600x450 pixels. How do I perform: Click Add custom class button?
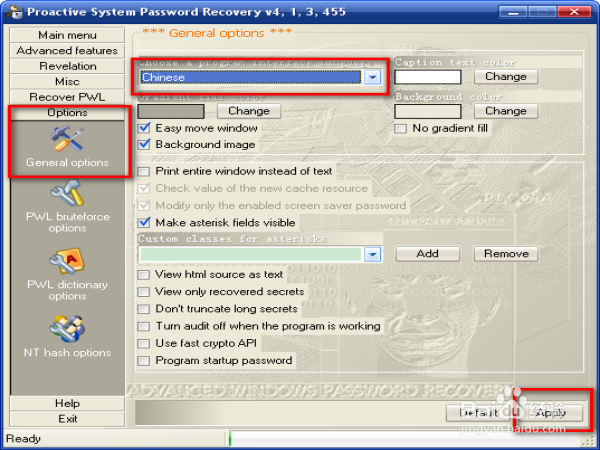point(428,254)
